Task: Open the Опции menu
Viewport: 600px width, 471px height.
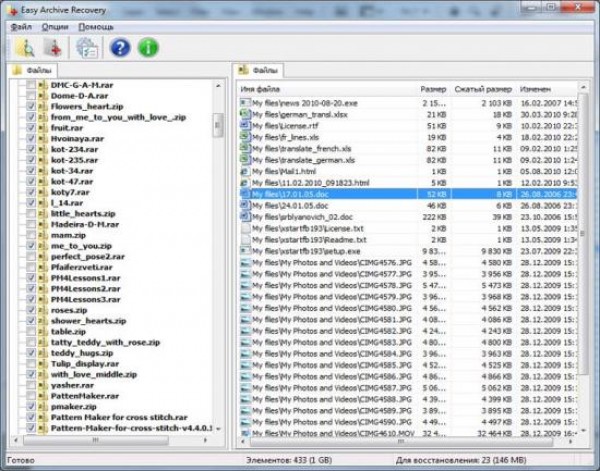Action: pos(55,27)
